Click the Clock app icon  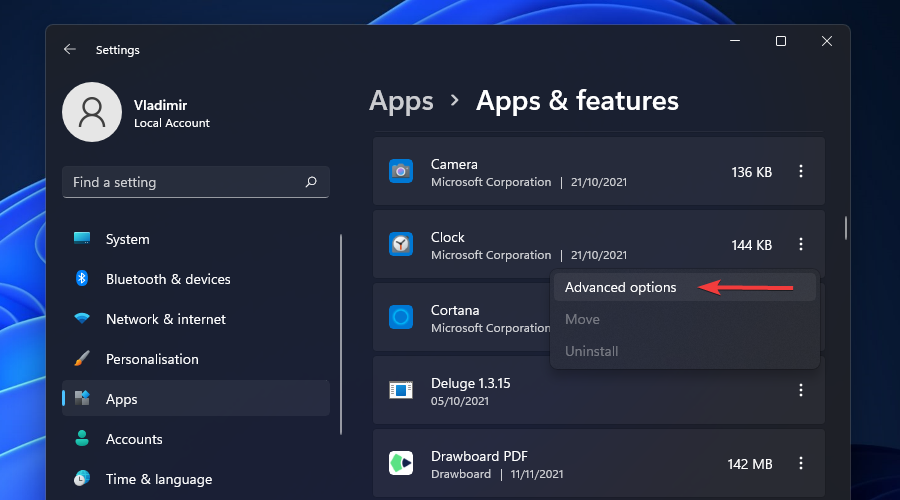401,244
